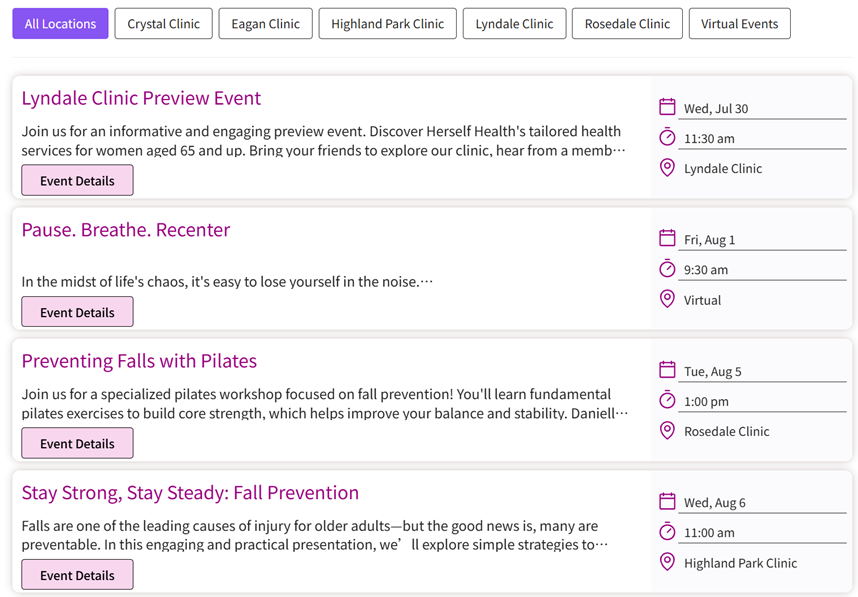The width and height of the screenshot is (858, 597).
Task: Click the clock icon next to 9:30 am
Action: 667,269
